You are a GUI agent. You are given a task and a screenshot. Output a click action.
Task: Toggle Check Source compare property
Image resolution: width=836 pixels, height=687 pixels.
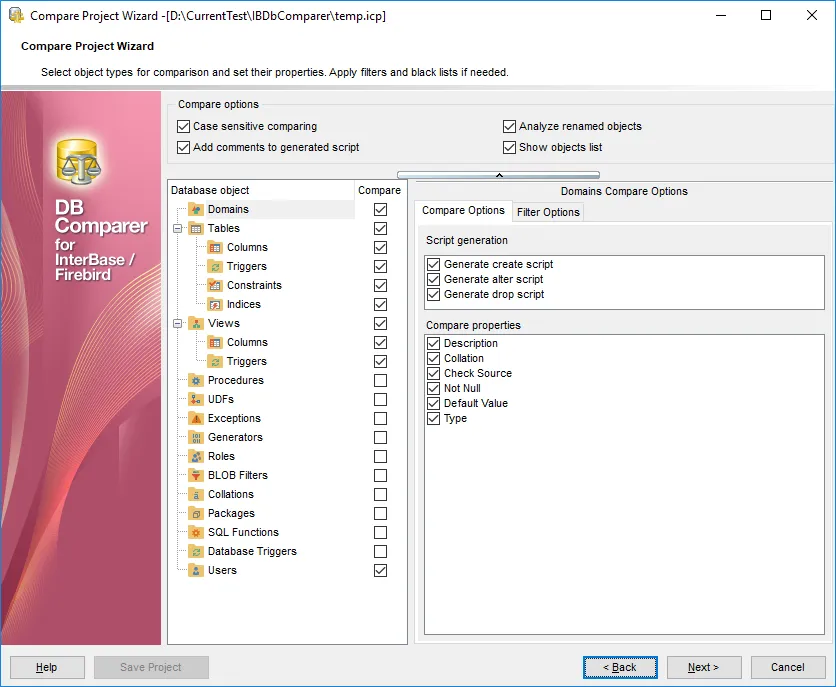(433, 373)
